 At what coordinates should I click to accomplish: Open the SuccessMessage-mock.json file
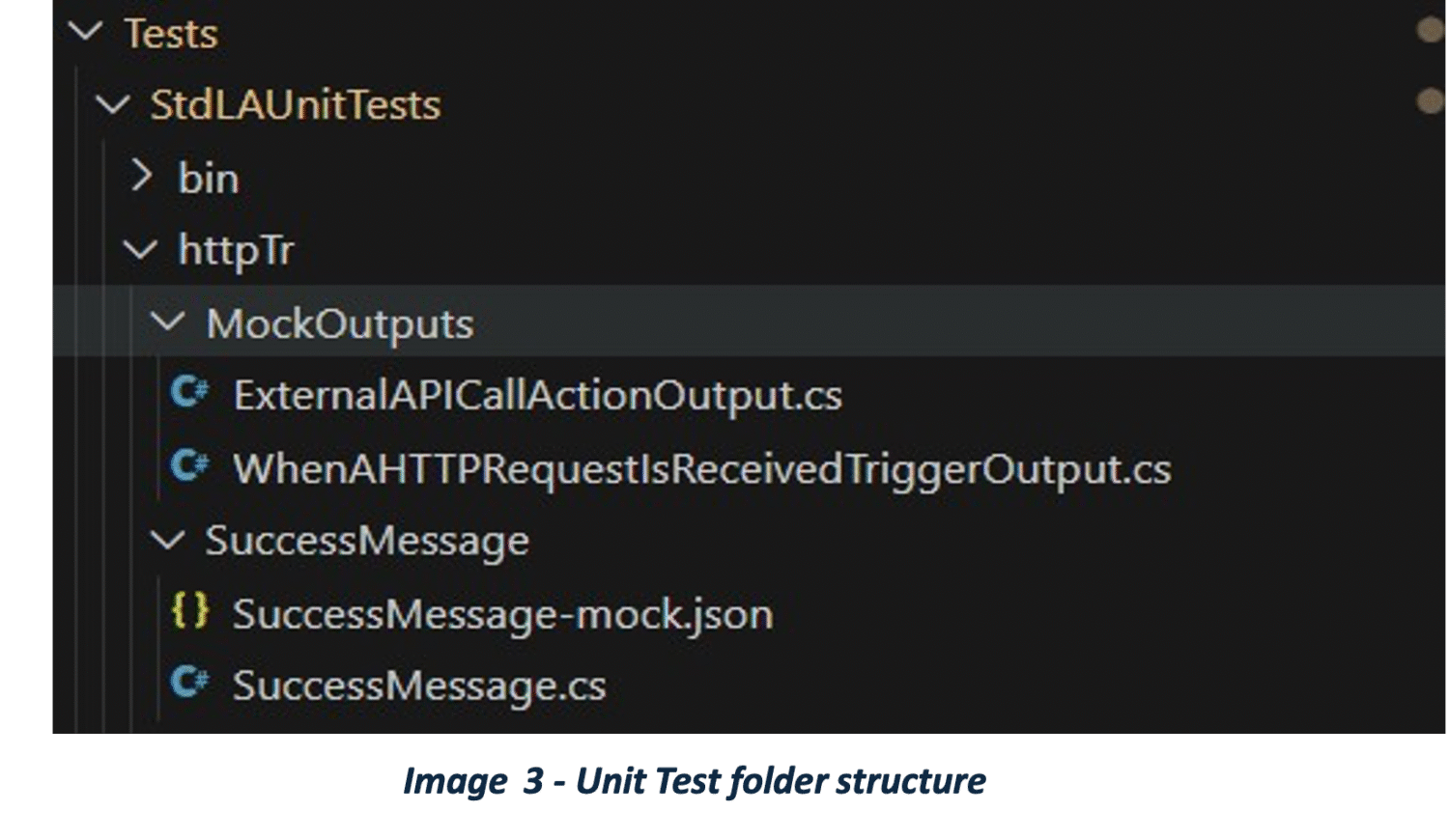502,614
